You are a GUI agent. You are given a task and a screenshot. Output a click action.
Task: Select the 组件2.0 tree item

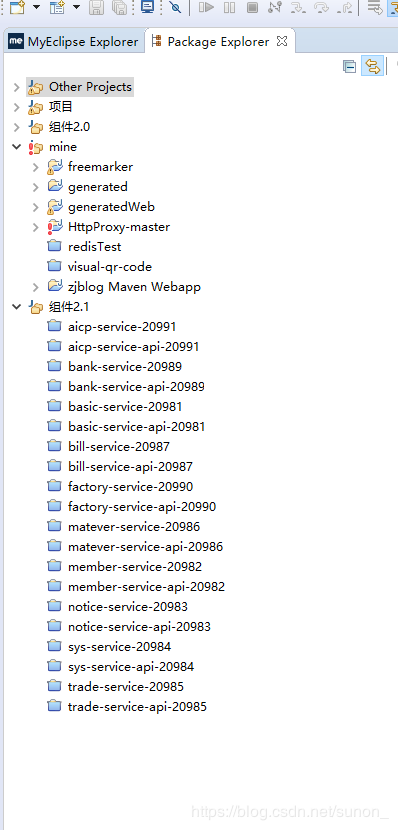tap(69, 127)
